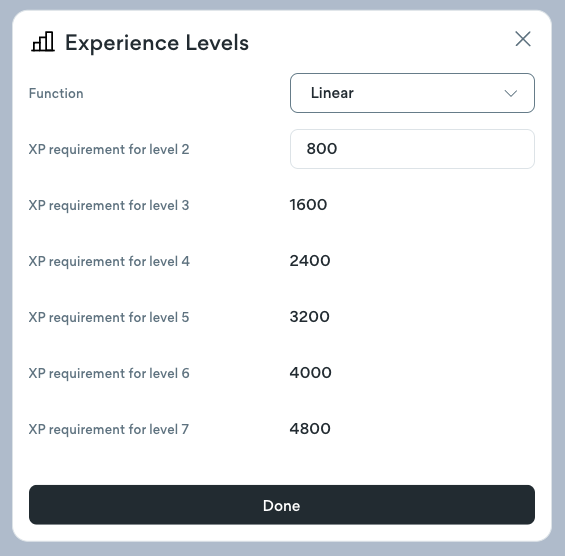
Task: Click the XP requirement for level 4 label
Action: coord(109,261)
